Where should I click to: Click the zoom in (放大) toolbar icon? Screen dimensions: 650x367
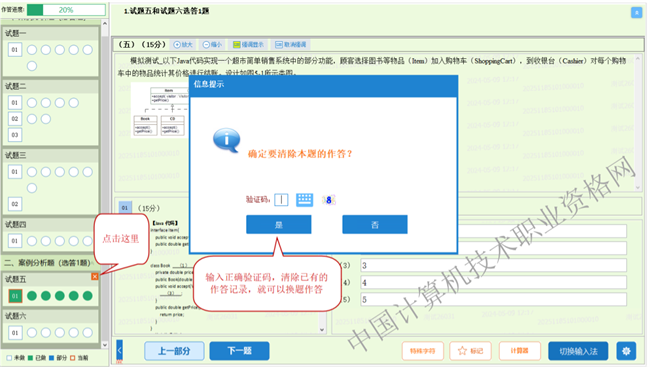tap(183, 45)
